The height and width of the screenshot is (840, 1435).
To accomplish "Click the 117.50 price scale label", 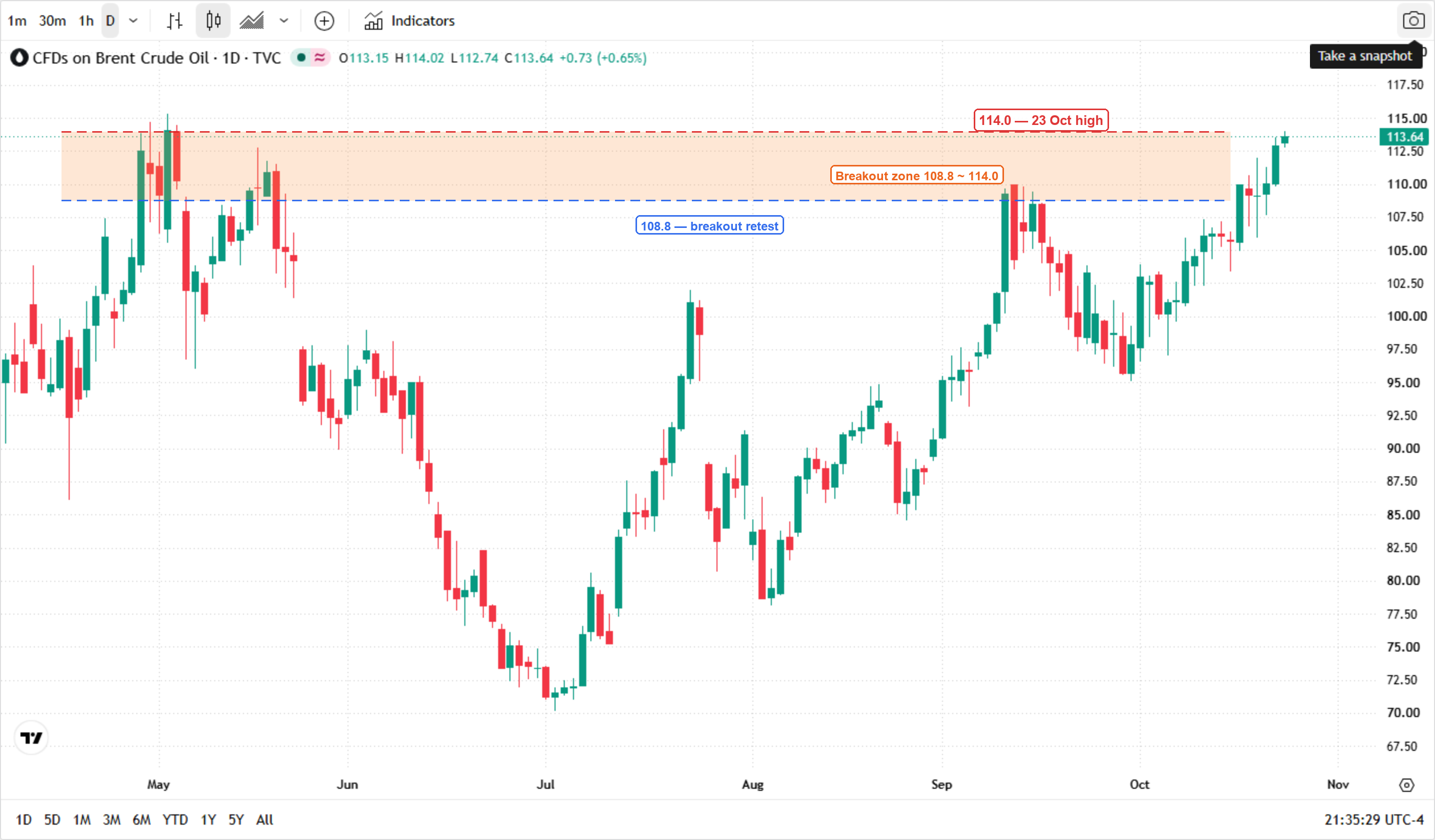I will click(1404, 85).
